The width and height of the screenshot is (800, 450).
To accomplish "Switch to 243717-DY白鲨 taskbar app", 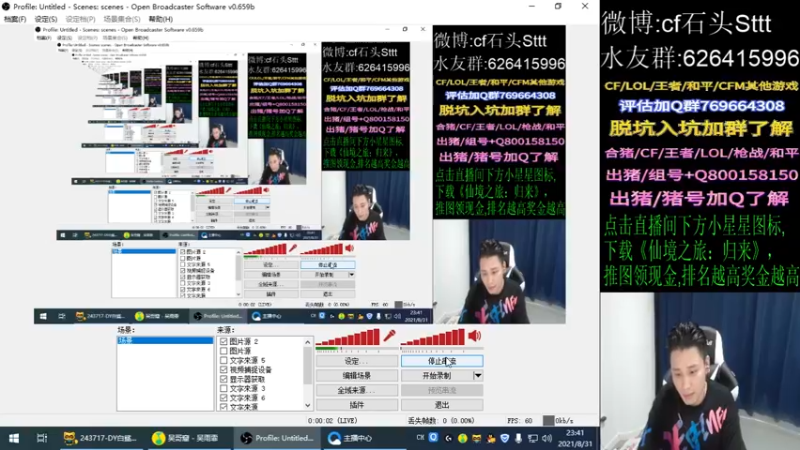I will (100, 438).
